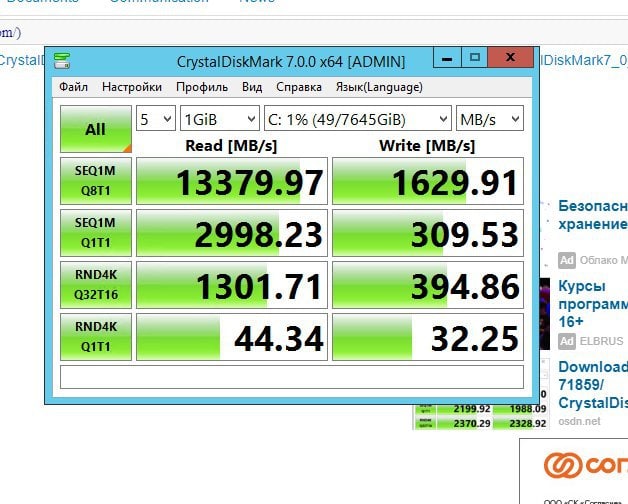The width and height of the screenshot is (628, 504).
Task: Click the 44.34 read result
Action: (x=232, y=337)
